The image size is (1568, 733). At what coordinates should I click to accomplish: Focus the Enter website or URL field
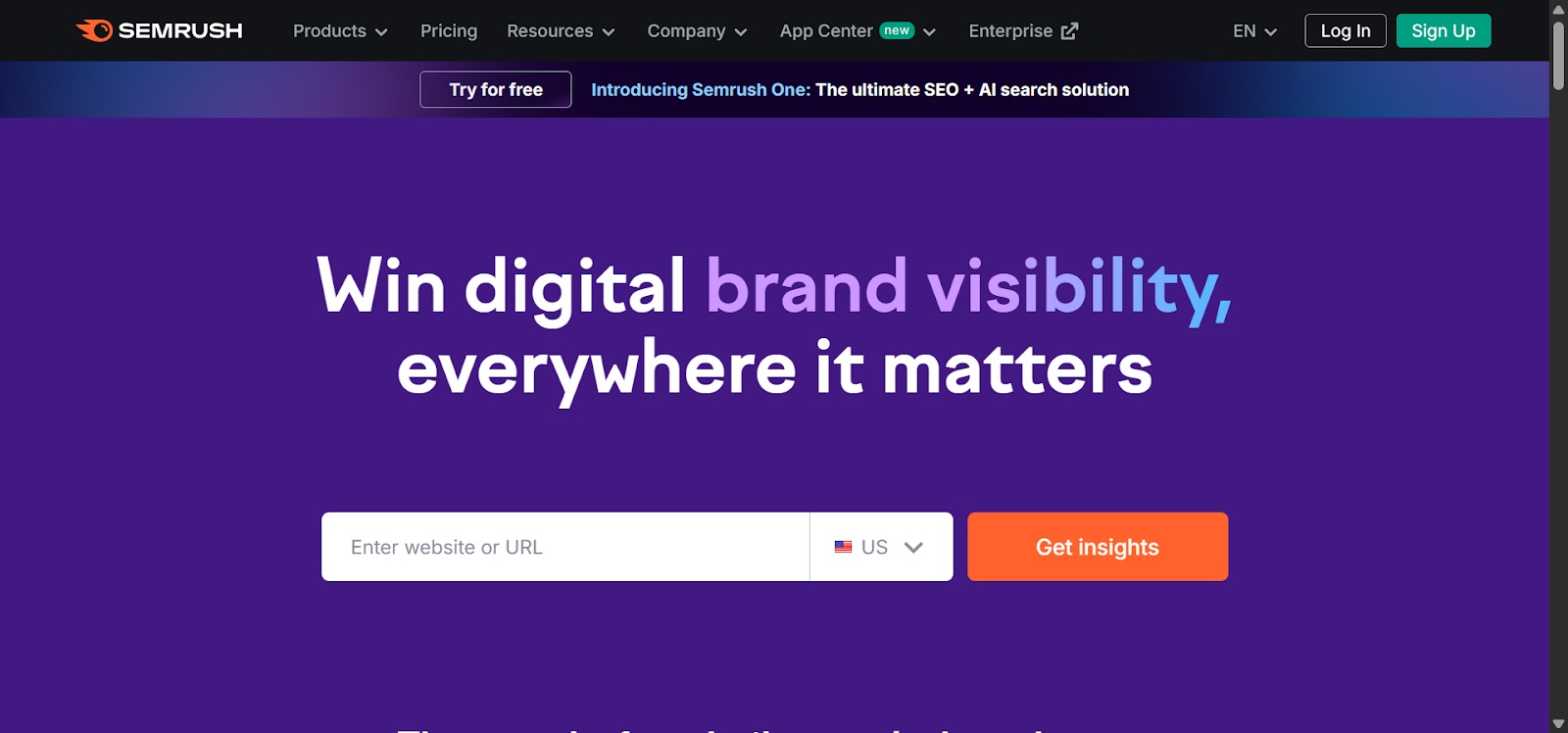[565, 547]
